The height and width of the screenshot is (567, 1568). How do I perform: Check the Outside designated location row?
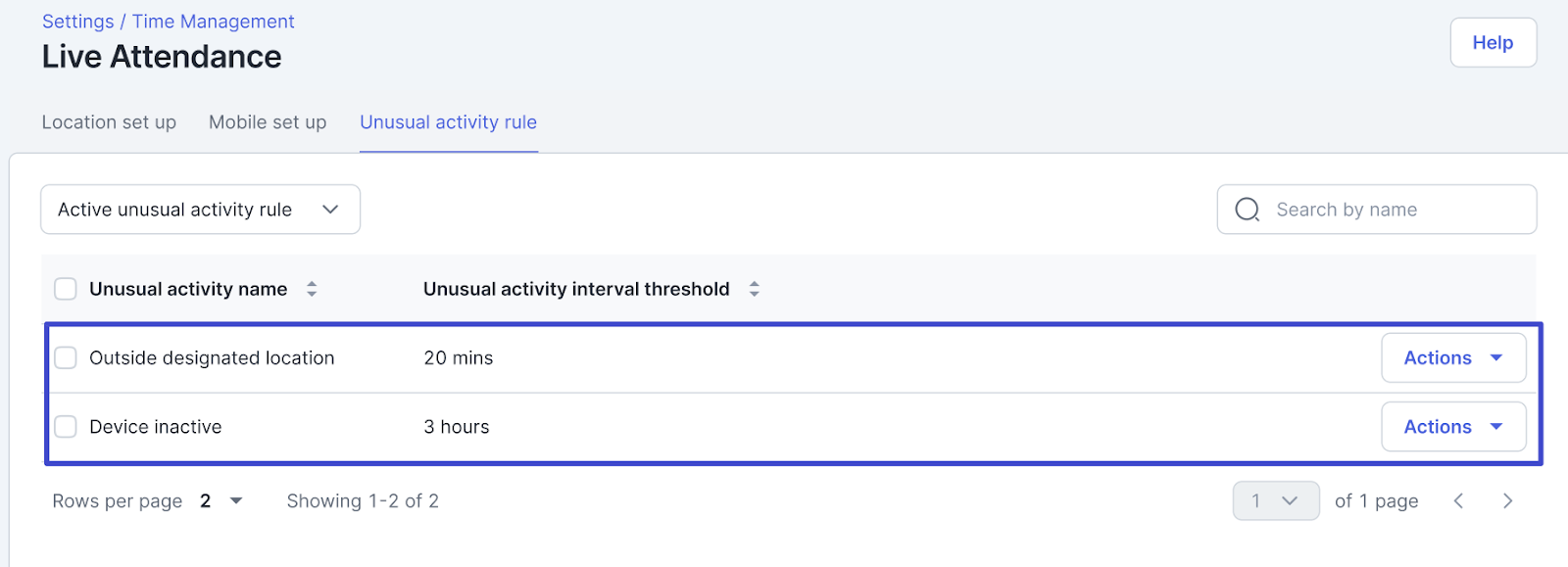coord(66,358)
